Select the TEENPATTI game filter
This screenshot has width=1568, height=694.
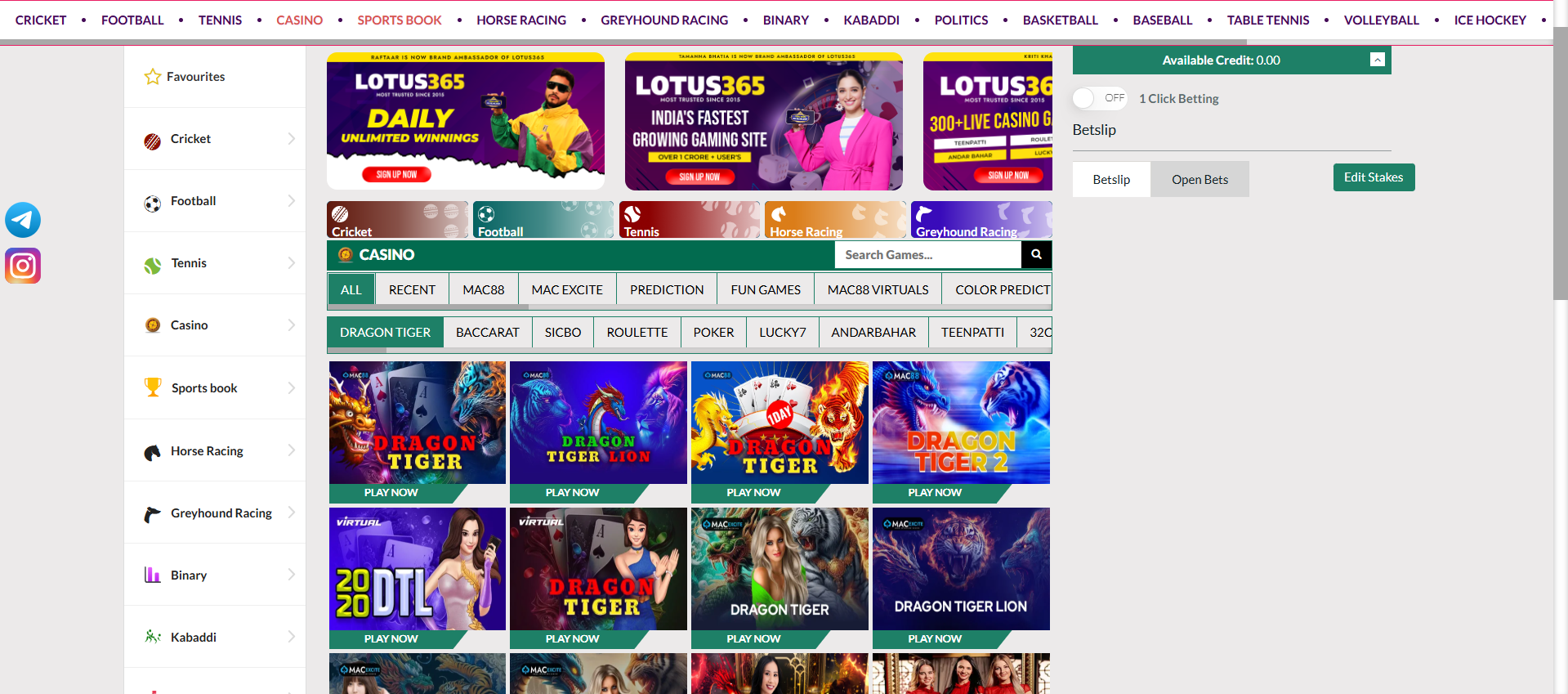972,332
